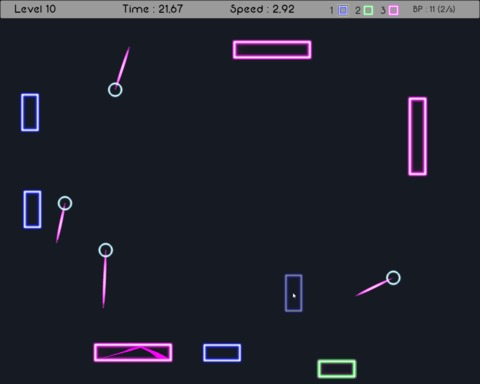
Task: Click the ball on the right side of the field
Action: pos(393,278)
